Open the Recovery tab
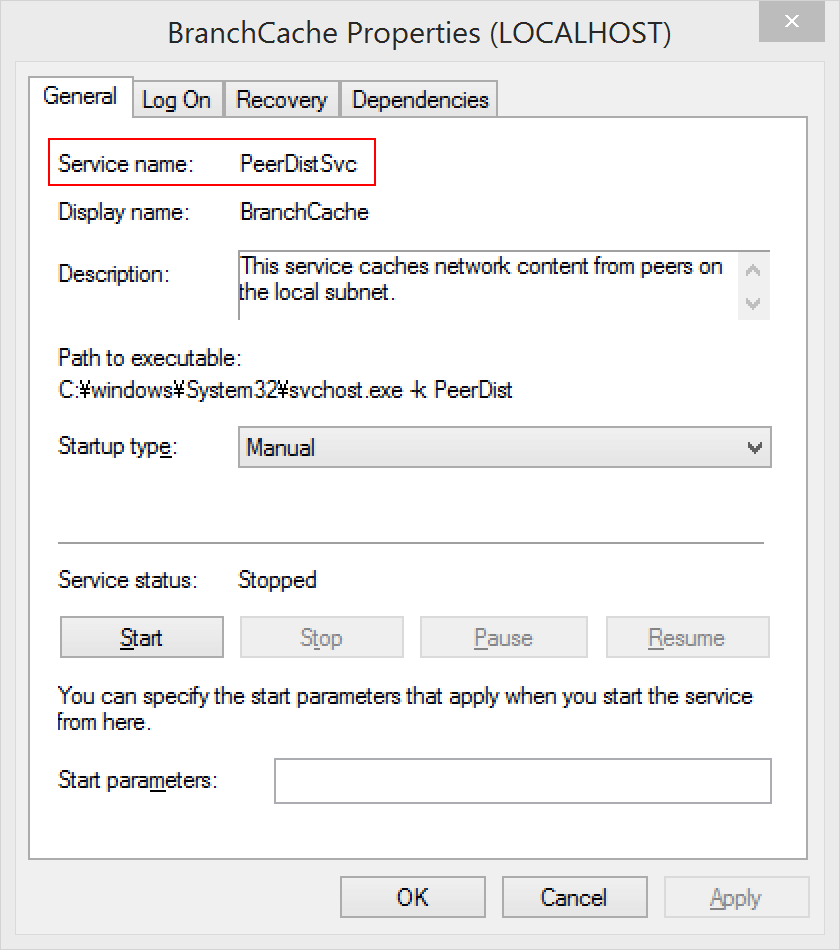The height and width of the screenshot is (950, 840). point(281,100)
